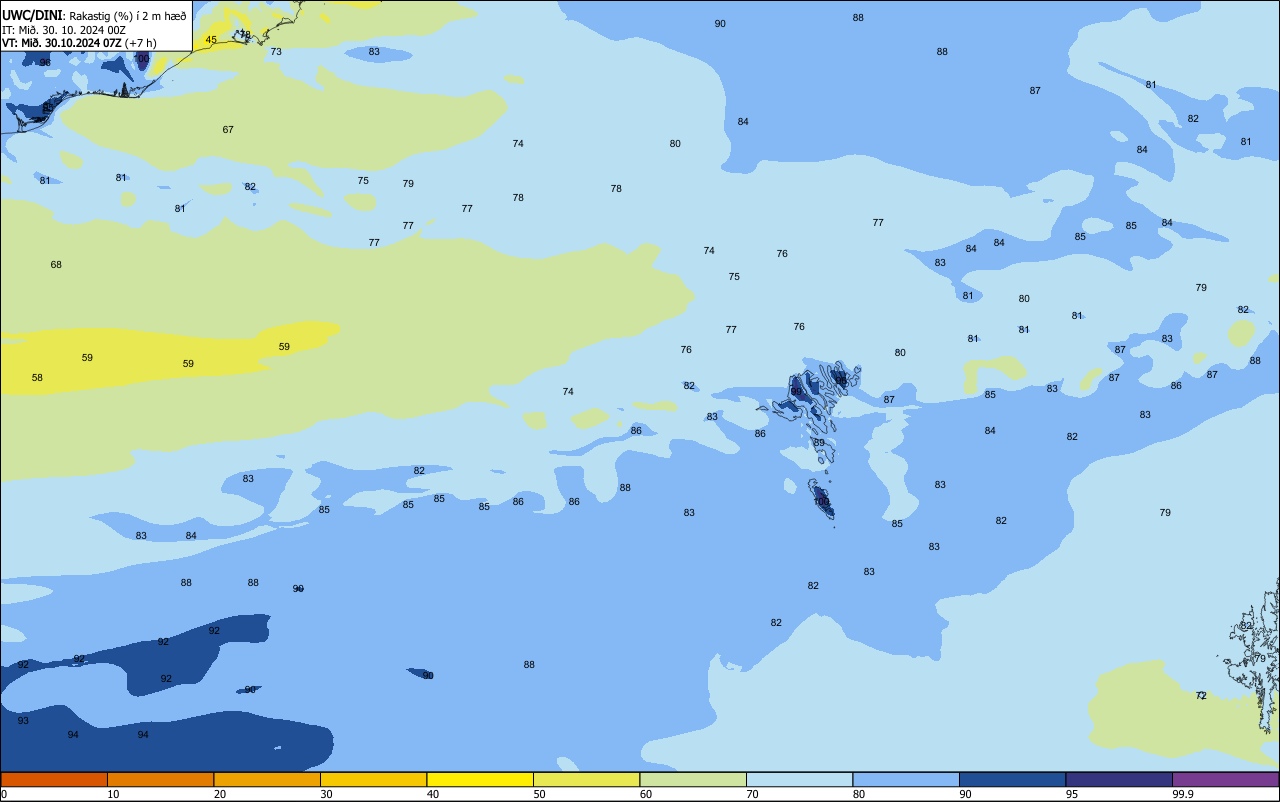This screenshot has height=802, width=1280.
Task: Click the humidity value 72 on the map
Action: coord(1201,696)
